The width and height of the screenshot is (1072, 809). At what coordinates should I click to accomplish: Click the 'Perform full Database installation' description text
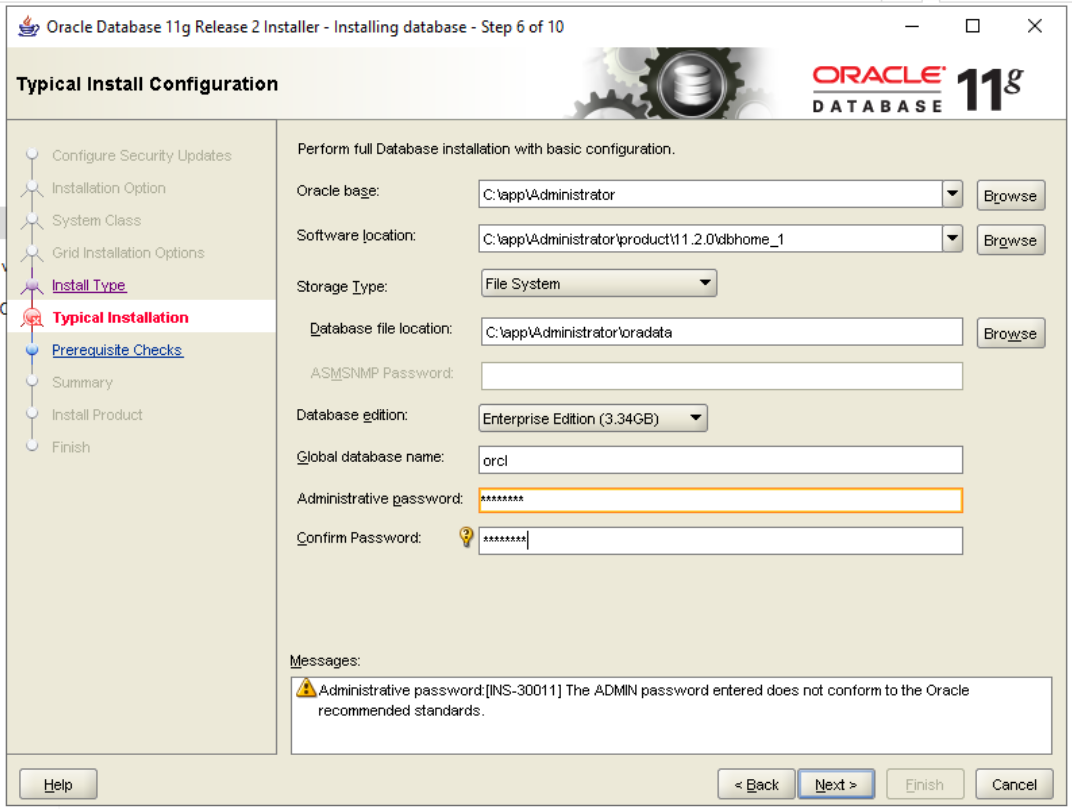[x=486, y=149]
